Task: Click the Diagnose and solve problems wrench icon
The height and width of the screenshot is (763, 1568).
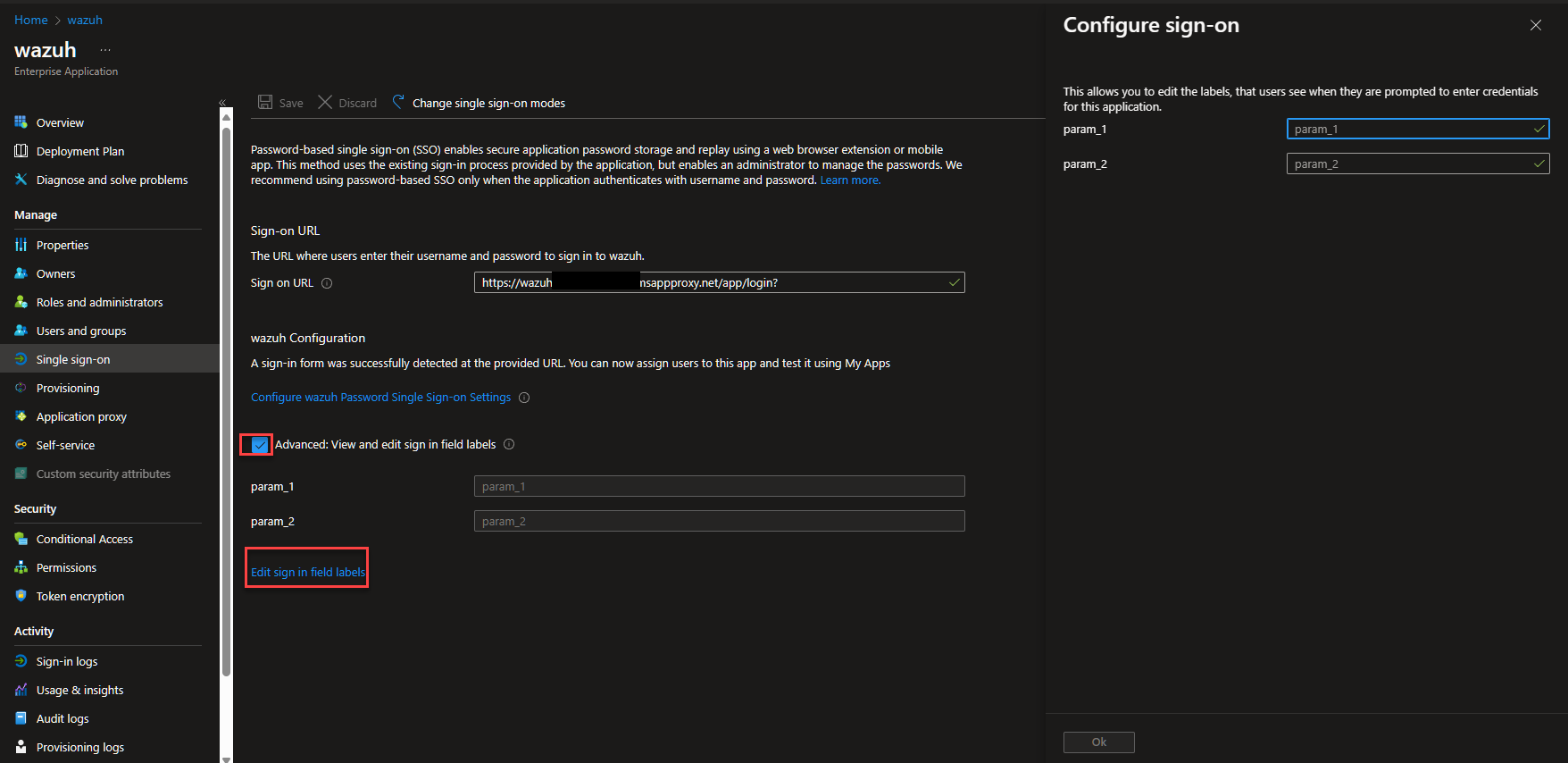Action: [21, 180]
